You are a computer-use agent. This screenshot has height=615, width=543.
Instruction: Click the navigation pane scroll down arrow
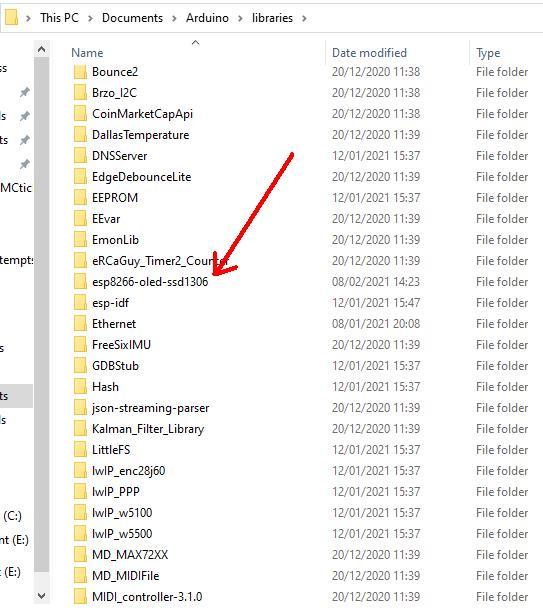point(41,596)
